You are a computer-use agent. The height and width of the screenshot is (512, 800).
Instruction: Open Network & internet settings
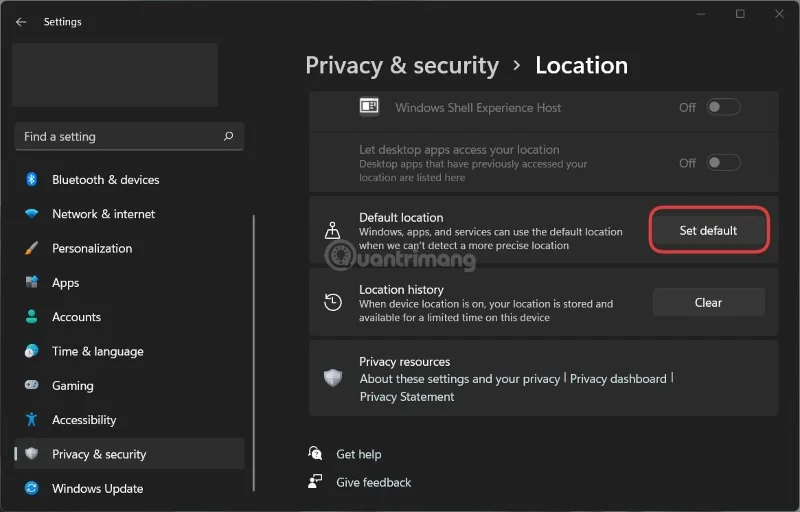[129, 214]
